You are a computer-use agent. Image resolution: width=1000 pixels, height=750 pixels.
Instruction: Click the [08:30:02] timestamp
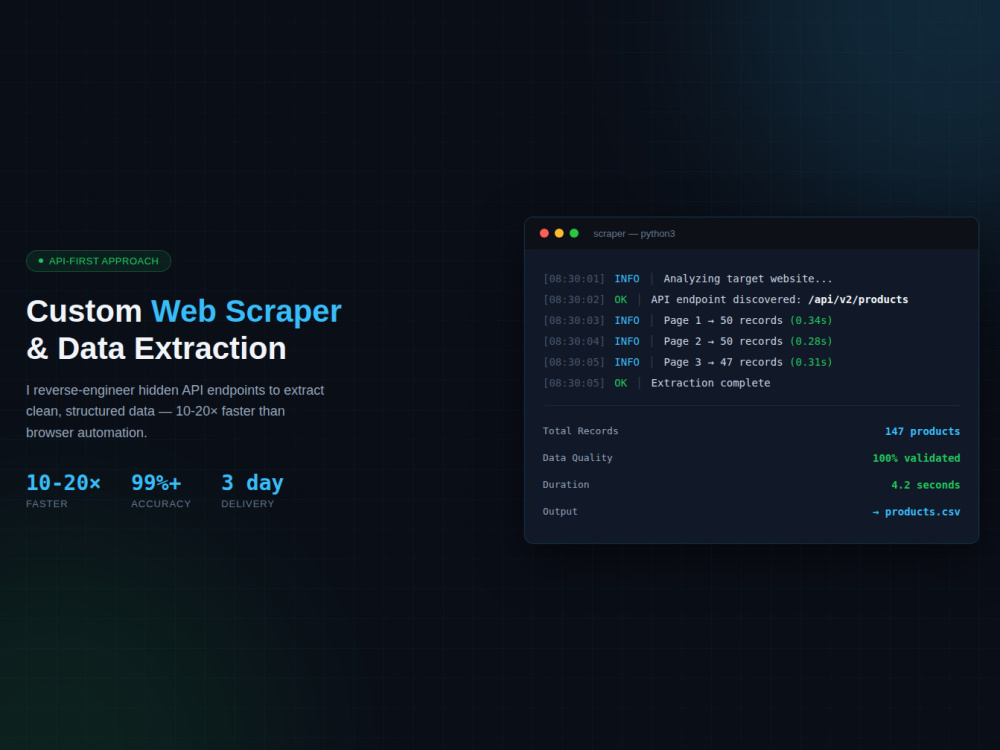pos(574,300)
